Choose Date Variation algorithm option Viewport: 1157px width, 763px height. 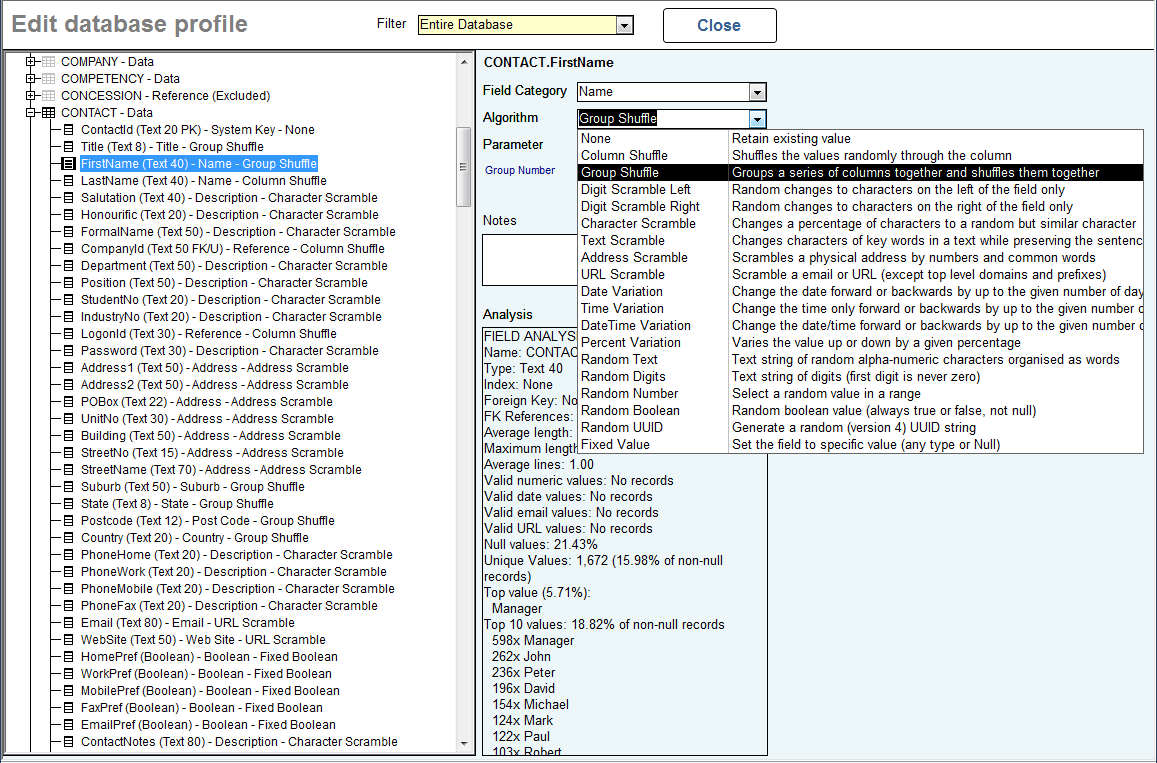coord(860,291)
